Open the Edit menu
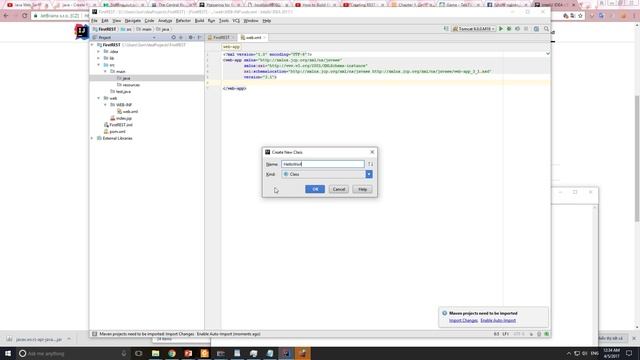This screenshot has width=640, height=360. pyautogui.click(x=105, y=20)
